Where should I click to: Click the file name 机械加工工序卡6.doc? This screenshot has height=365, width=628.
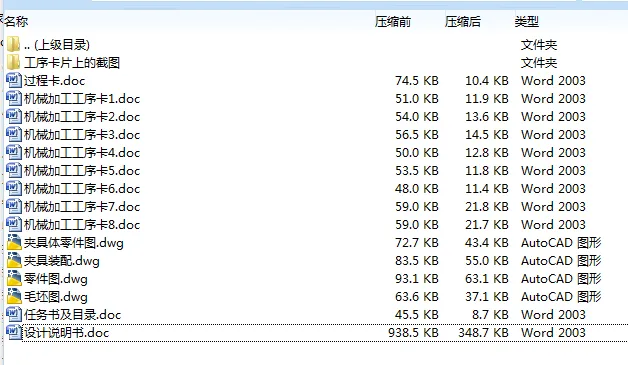pyautogui.click(x=82, y=189)
